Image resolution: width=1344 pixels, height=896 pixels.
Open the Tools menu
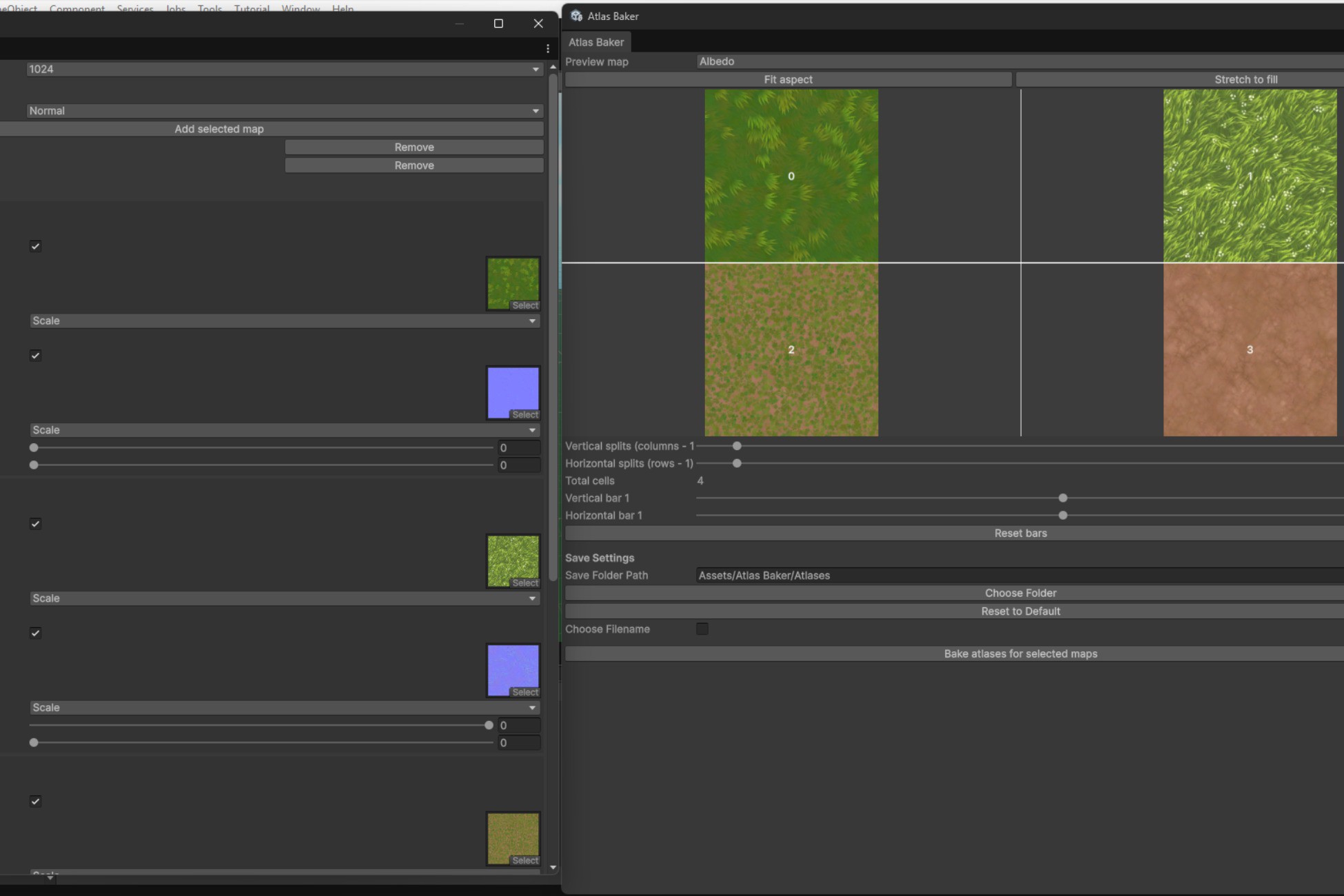[x=209, y=8]
